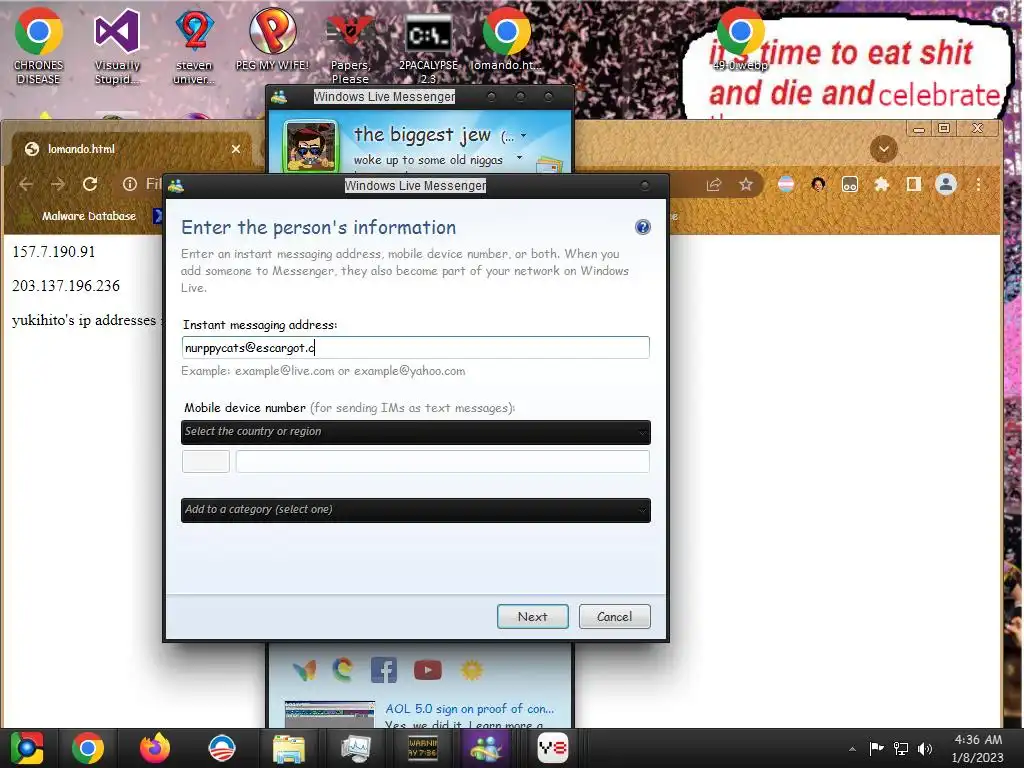Expand 'Add to a category' dropdown
This screenshot has height=768, width=1024.
coord(415,510)
